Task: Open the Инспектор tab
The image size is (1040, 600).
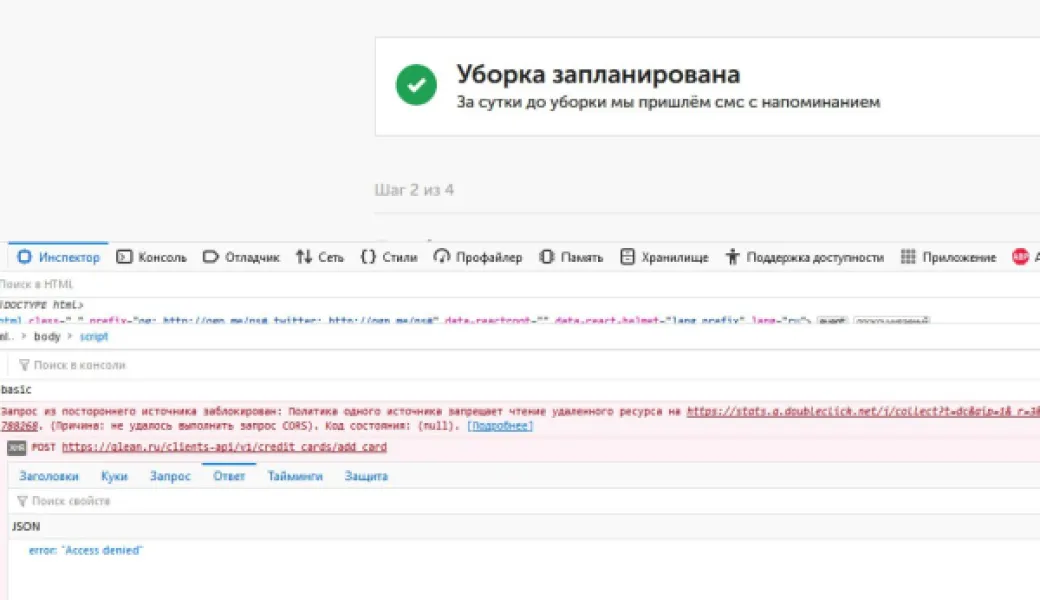Action: (58, 257)
